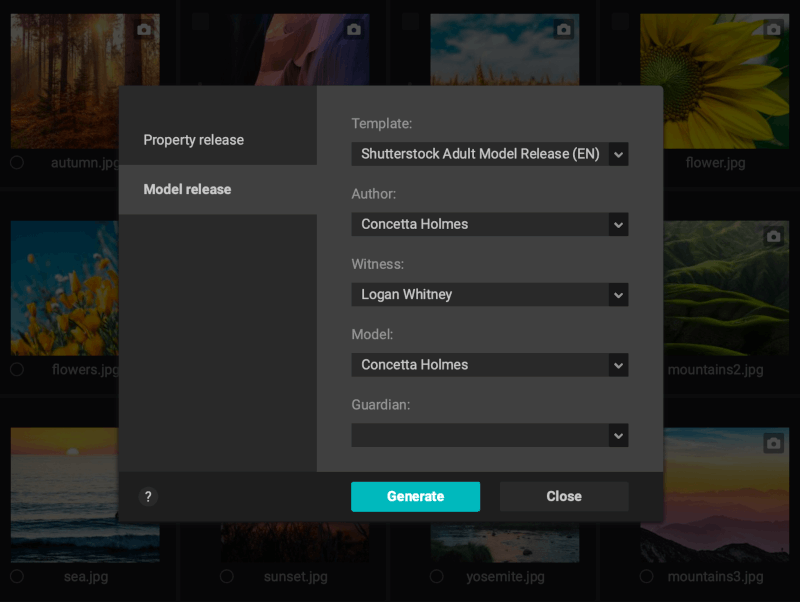Select the sea.jpg radio button
Viewport: 800px width, 602px height.
pos(17,576)
